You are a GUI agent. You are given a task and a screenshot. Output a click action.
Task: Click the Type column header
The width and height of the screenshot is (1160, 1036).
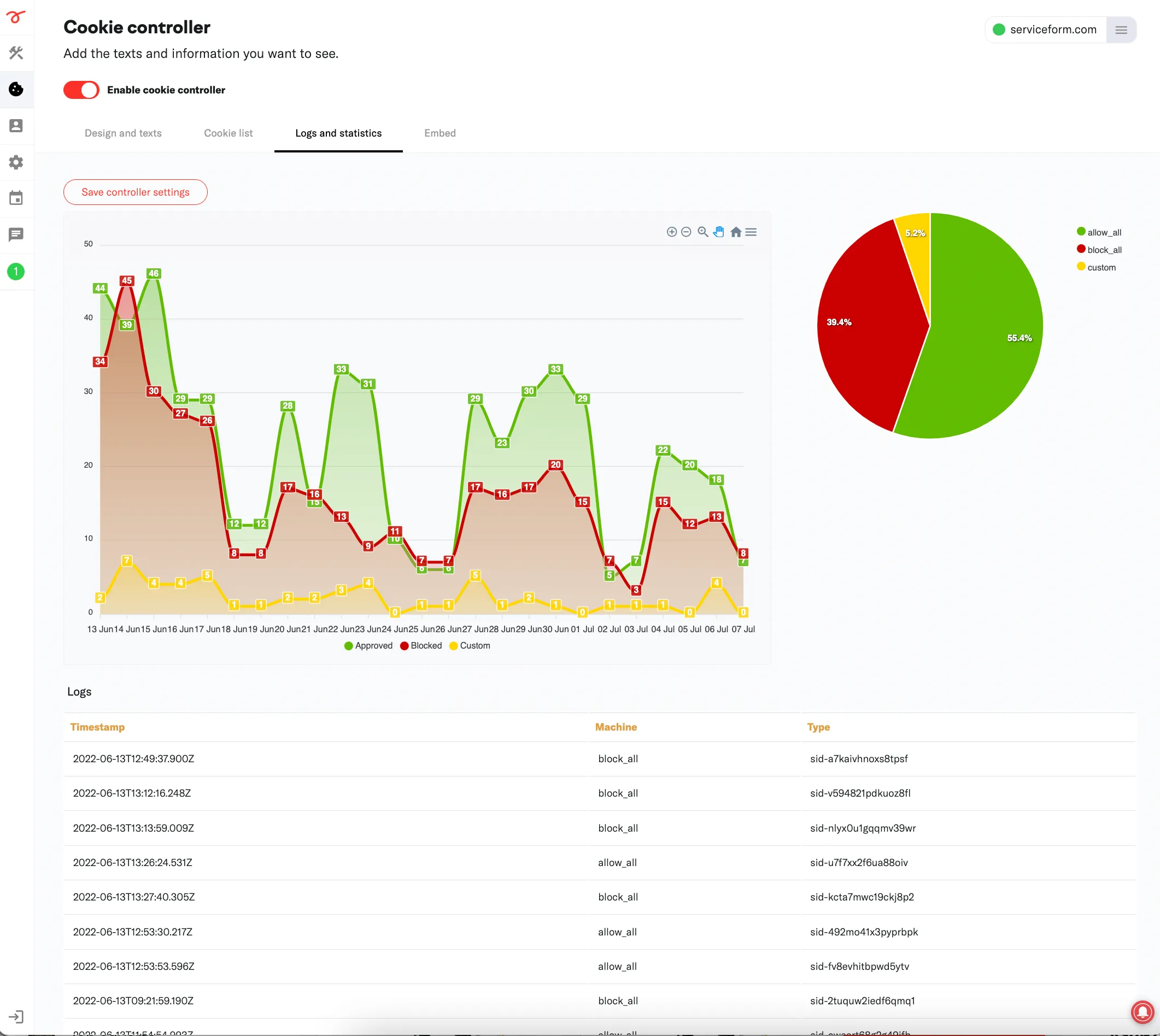click(x=818, y=727)
